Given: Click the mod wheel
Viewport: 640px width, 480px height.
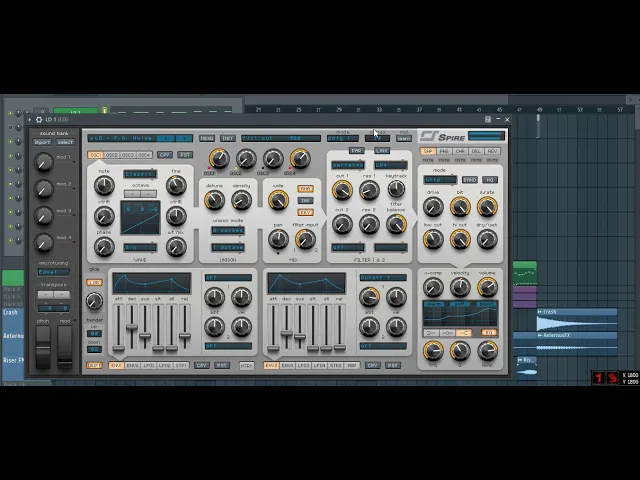Looking at the screenshot, I should pos(64,347).
